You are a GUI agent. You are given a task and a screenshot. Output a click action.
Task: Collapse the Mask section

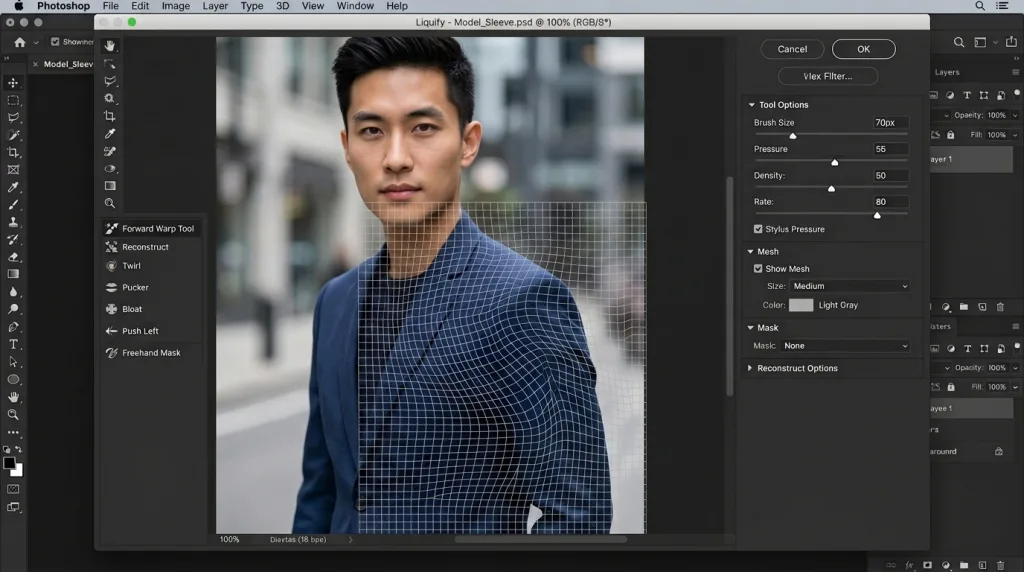(x=750, y=328)
